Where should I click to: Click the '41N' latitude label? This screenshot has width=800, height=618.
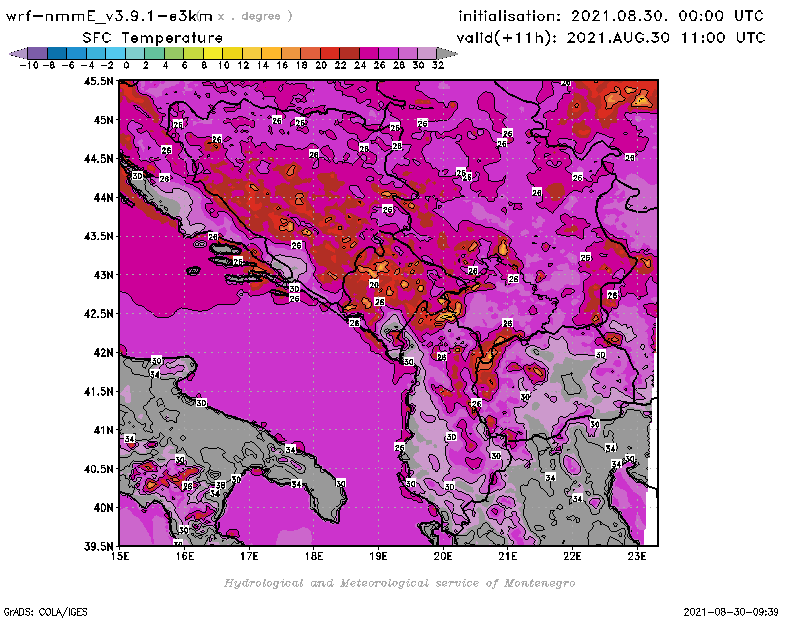tap(103, 430)
